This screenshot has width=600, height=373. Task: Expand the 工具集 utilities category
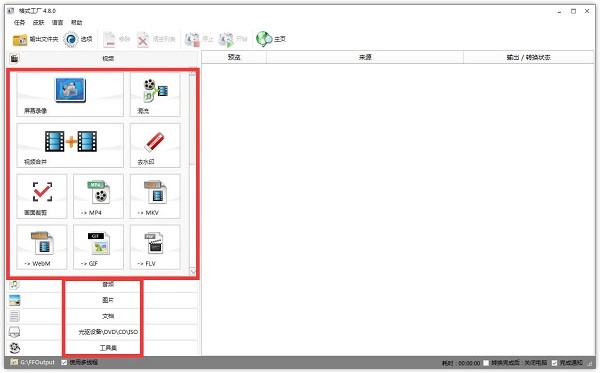(x=102, y=348)
